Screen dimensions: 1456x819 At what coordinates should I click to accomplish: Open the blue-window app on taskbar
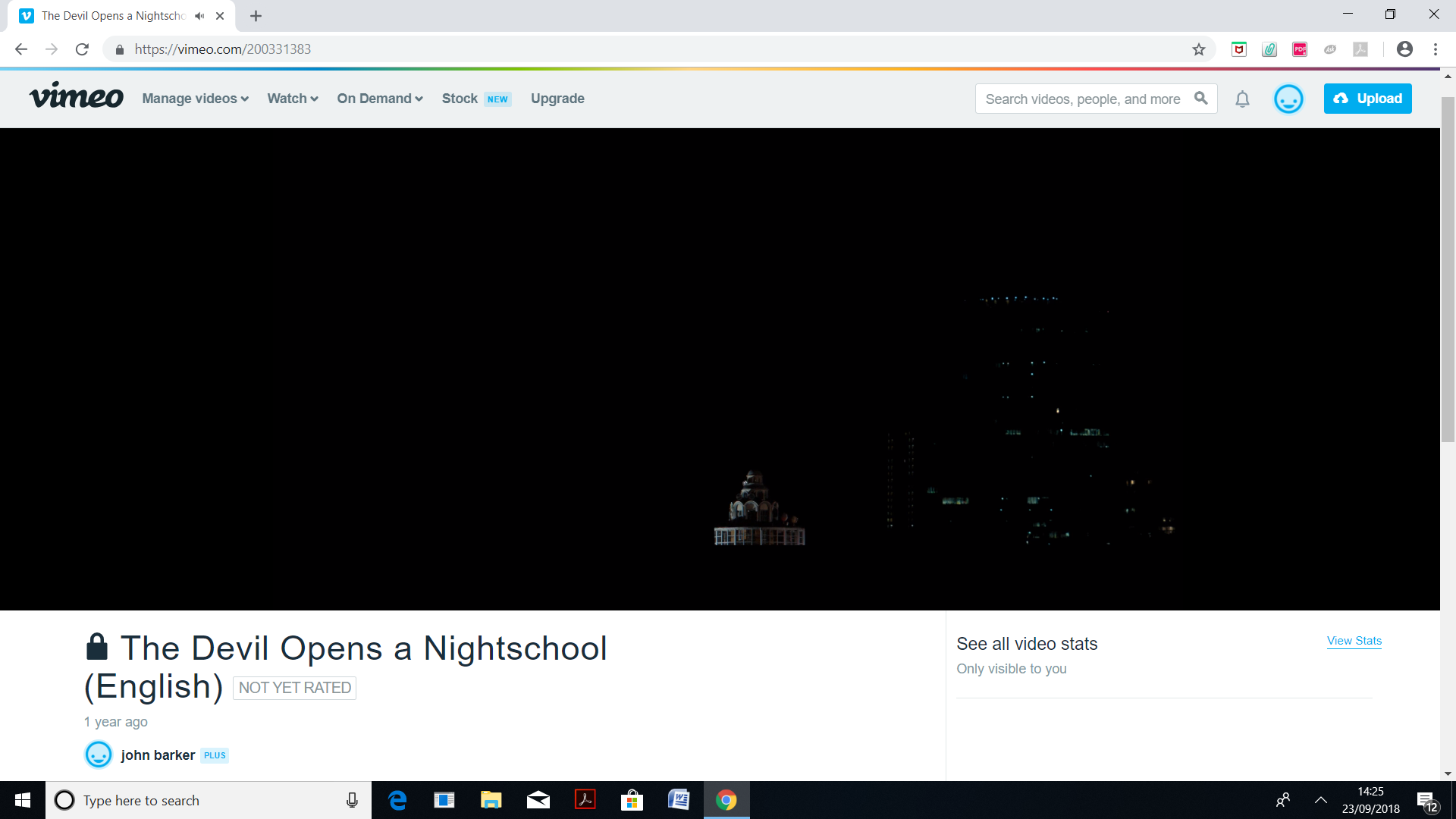click(444, 800)
